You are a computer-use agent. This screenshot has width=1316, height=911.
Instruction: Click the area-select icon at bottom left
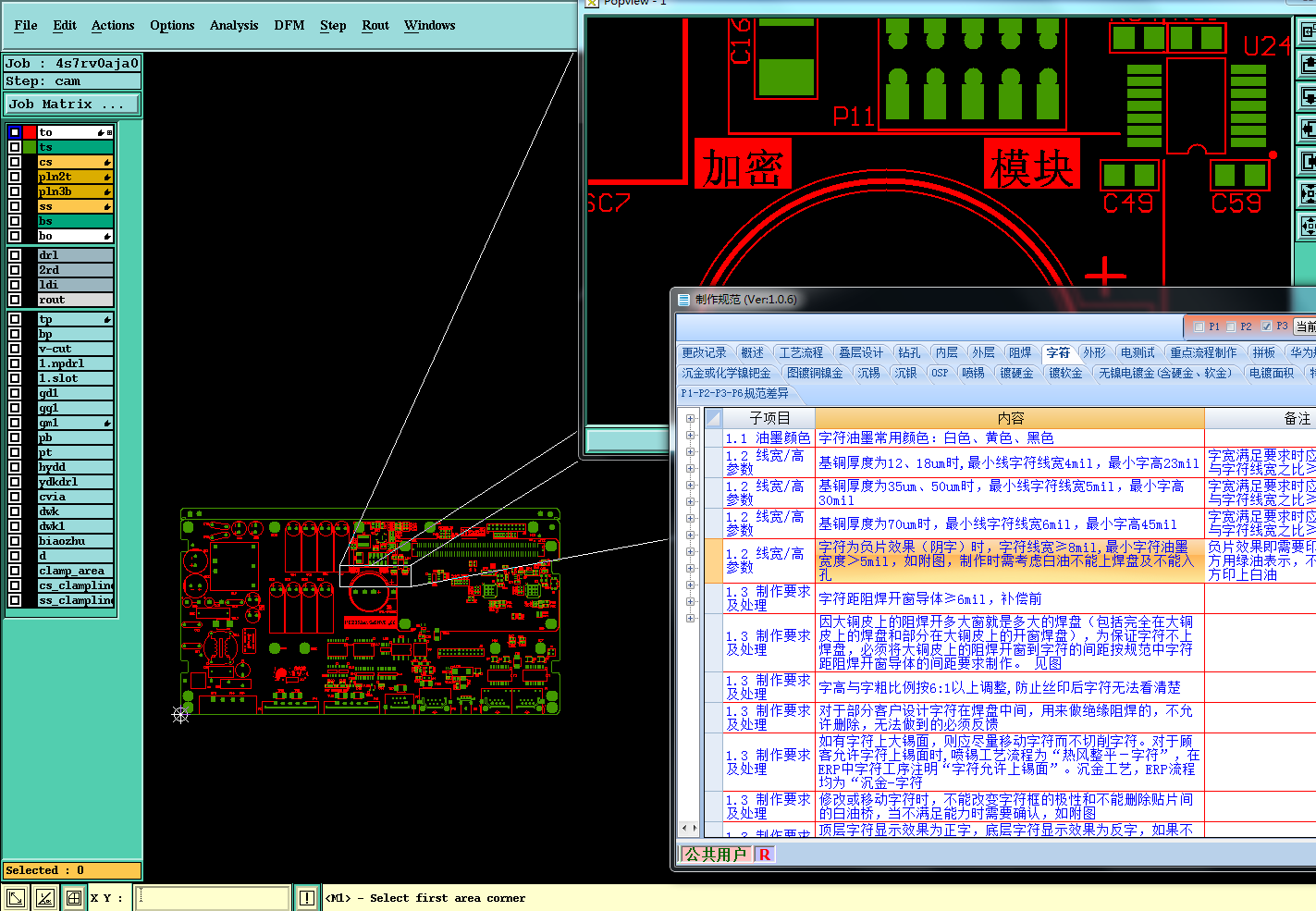click(16, 897)
